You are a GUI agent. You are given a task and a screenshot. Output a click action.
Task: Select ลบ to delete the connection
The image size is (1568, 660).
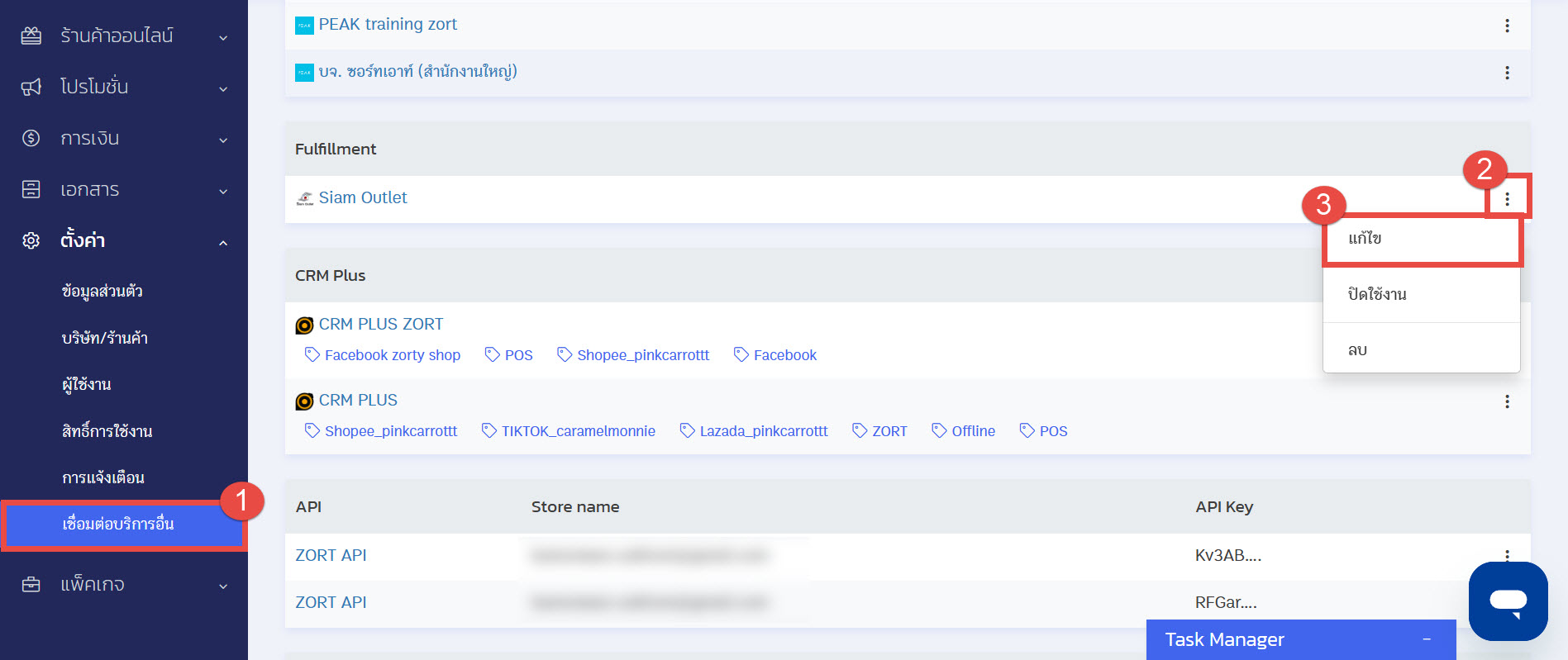pos(1357,349)
